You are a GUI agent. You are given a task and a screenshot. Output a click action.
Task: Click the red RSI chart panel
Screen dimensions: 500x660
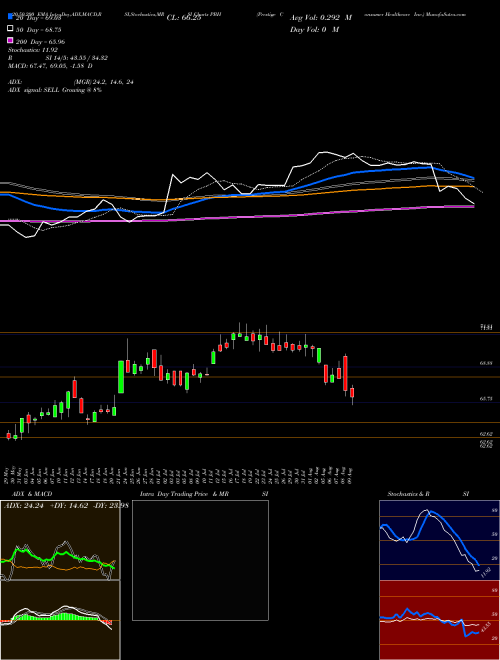click(x=439, y=620)
